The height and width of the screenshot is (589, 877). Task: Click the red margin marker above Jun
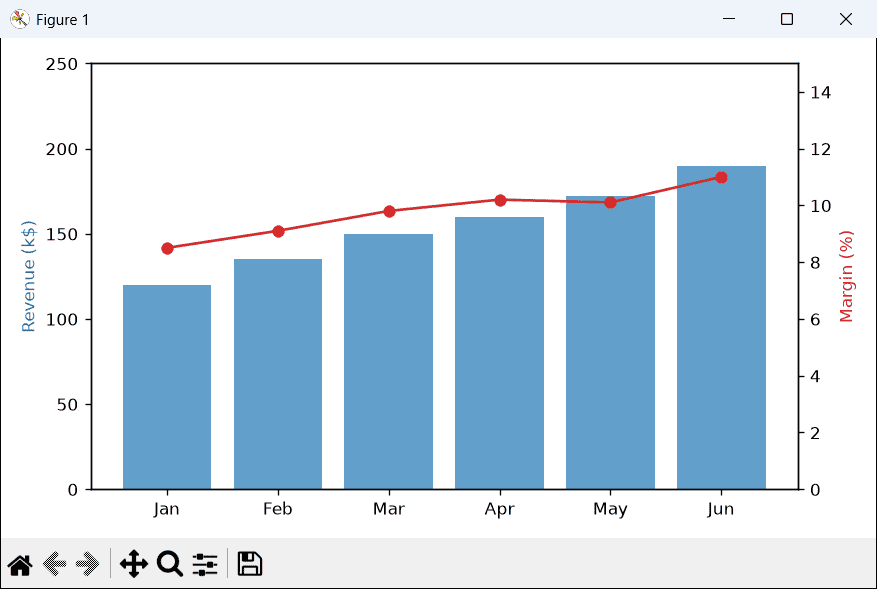(x=722, y=177)
